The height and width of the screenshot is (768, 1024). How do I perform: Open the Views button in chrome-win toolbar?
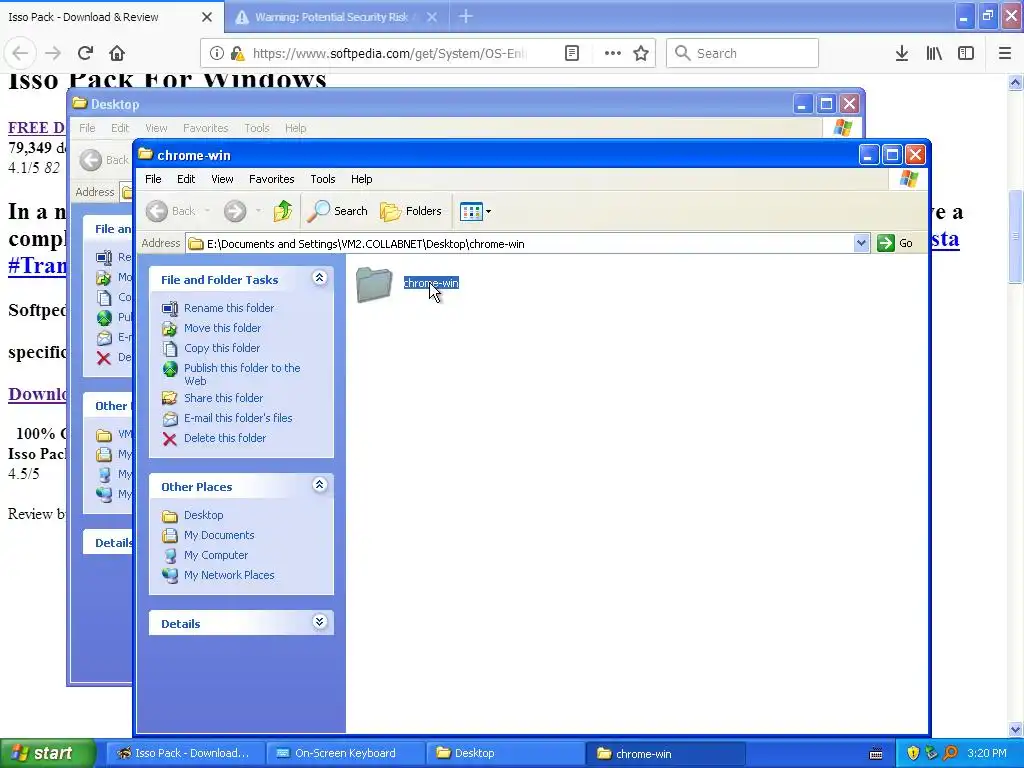pos(475,211)
